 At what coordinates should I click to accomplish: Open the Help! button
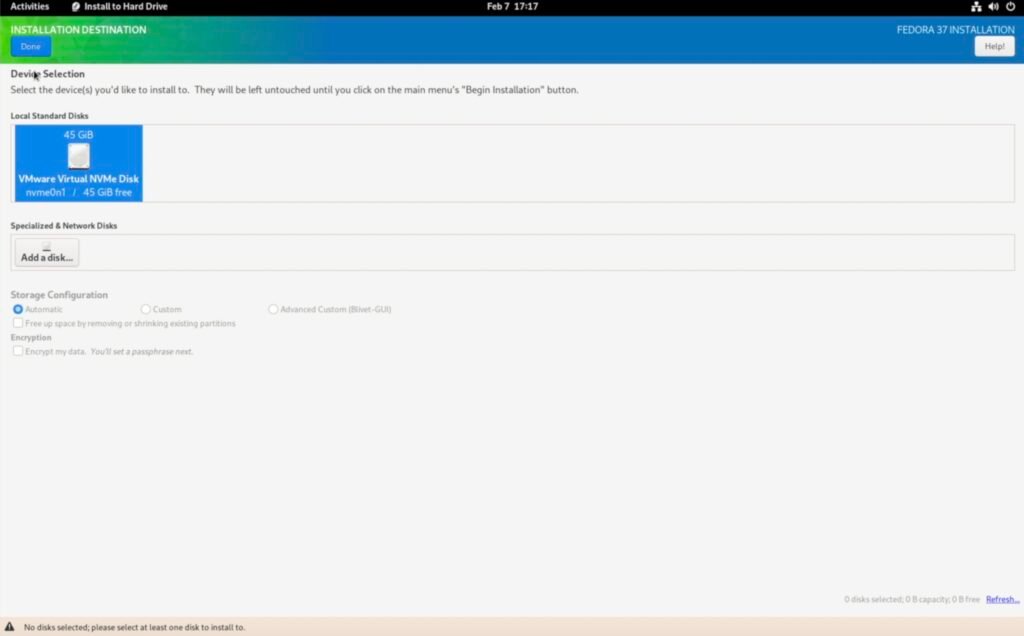(x=994, y=46)
